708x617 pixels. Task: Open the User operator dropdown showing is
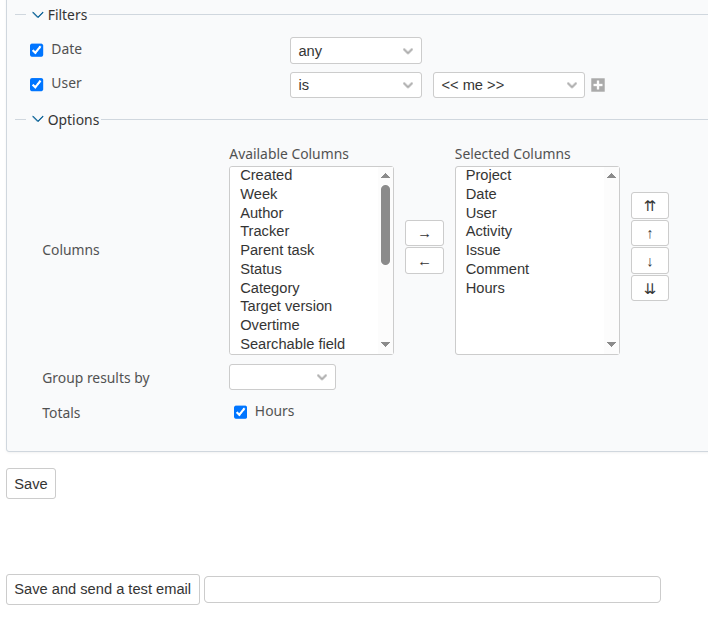(x=355, y=85)
